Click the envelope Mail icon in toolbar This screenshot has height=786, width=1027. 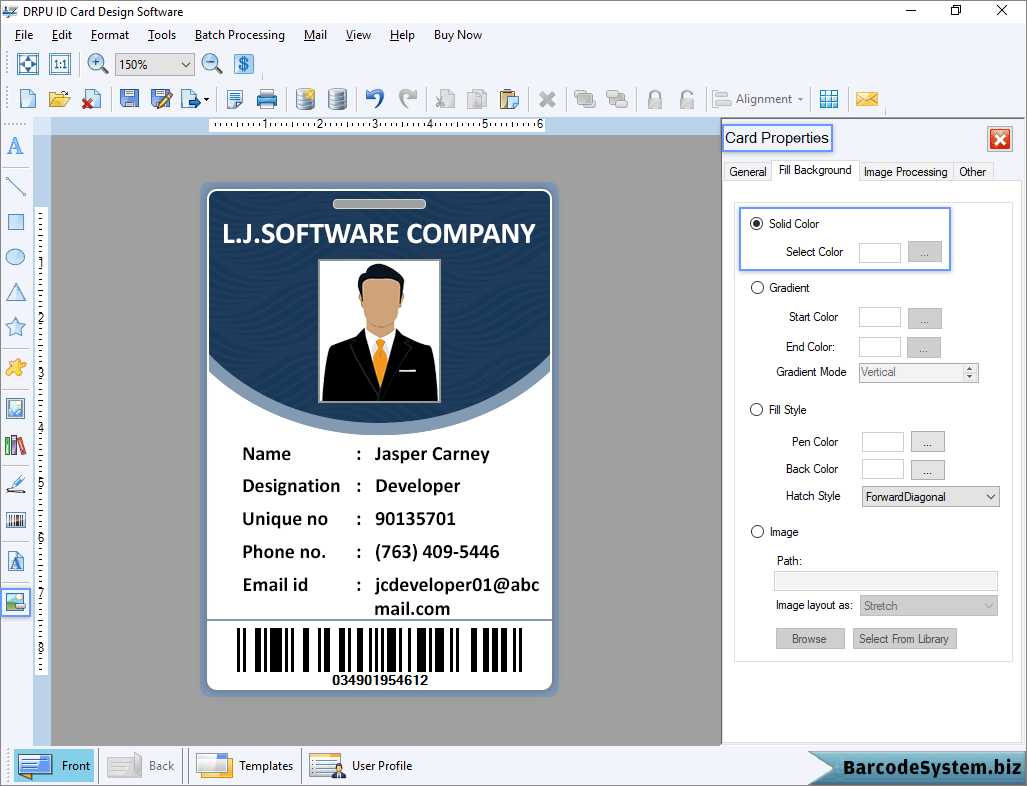click(x=866, y=99)
